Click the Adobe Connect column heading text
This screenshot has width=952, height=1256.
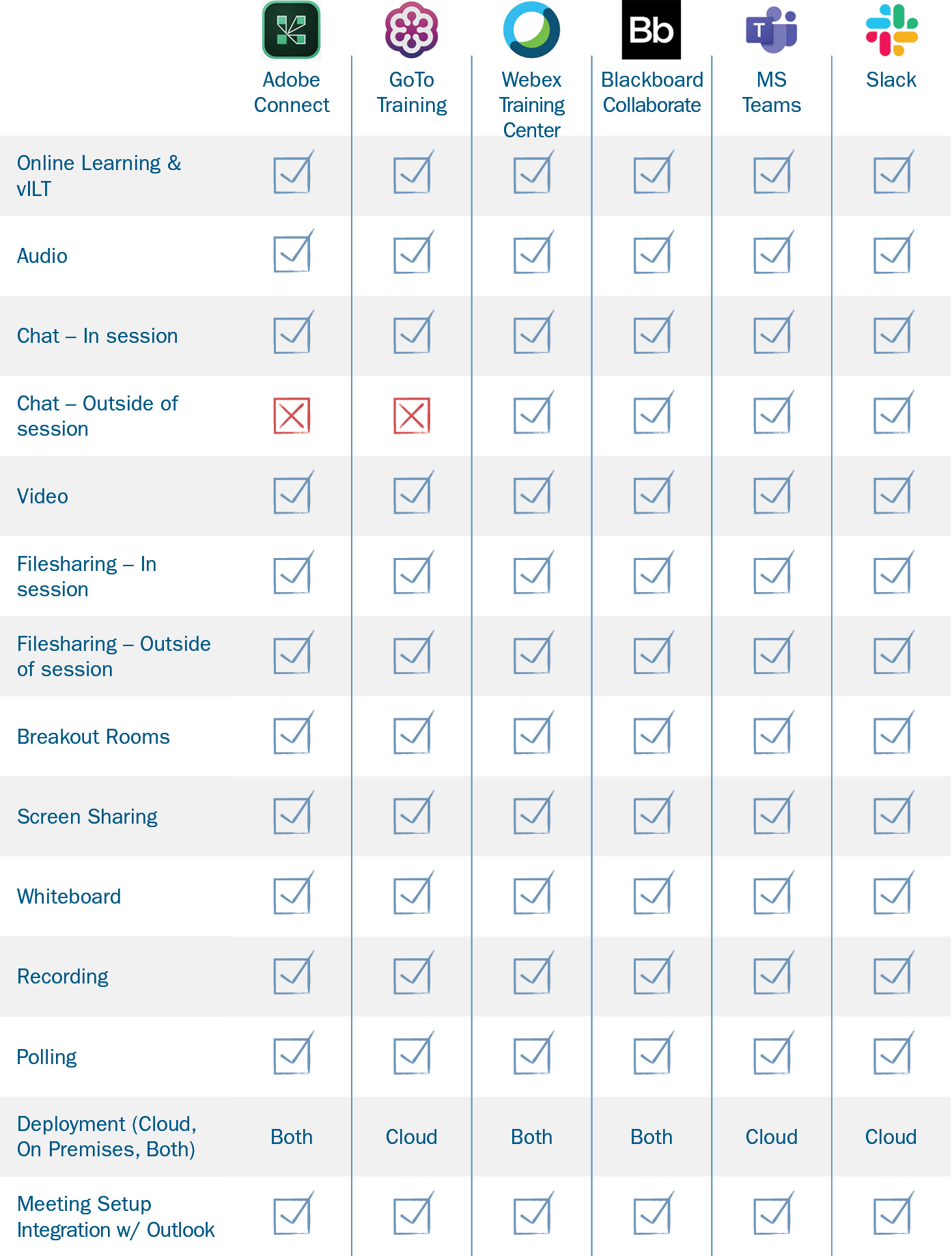292,92
